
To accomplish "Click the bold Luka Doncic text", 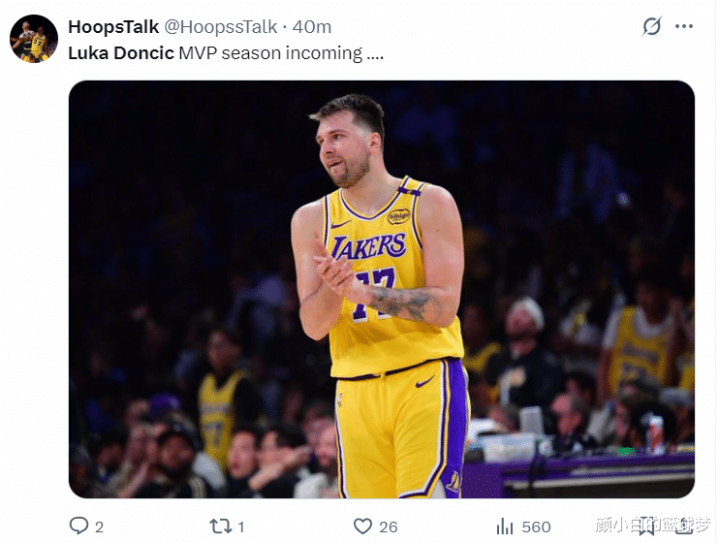I will [120, 52].
